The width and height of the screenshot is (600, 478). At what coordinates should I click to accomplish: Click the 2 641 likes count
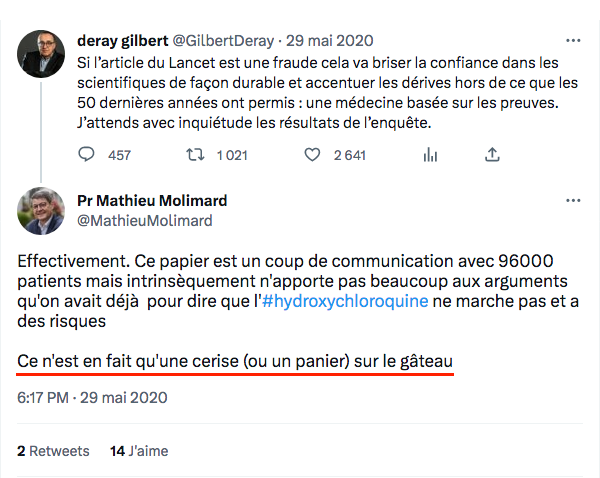(x=350, y=155)
